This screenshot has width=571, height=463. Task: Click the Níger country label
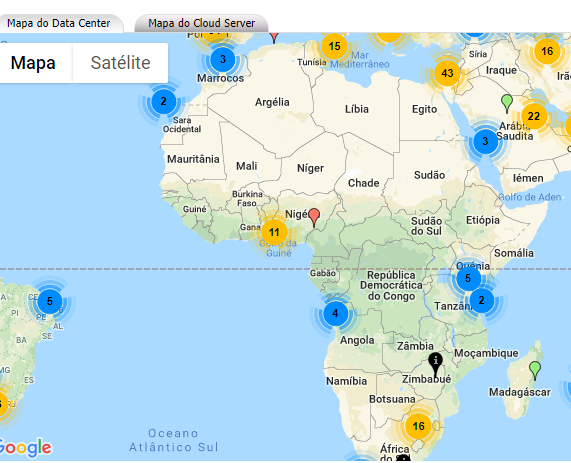tap(310, 168)
